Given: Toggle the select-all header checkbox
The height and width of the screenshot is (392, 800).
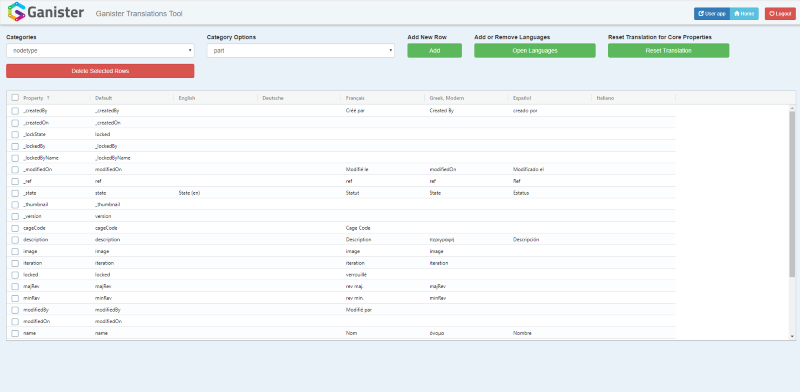Looking at the screenshot, I should [x=15, y=97].
